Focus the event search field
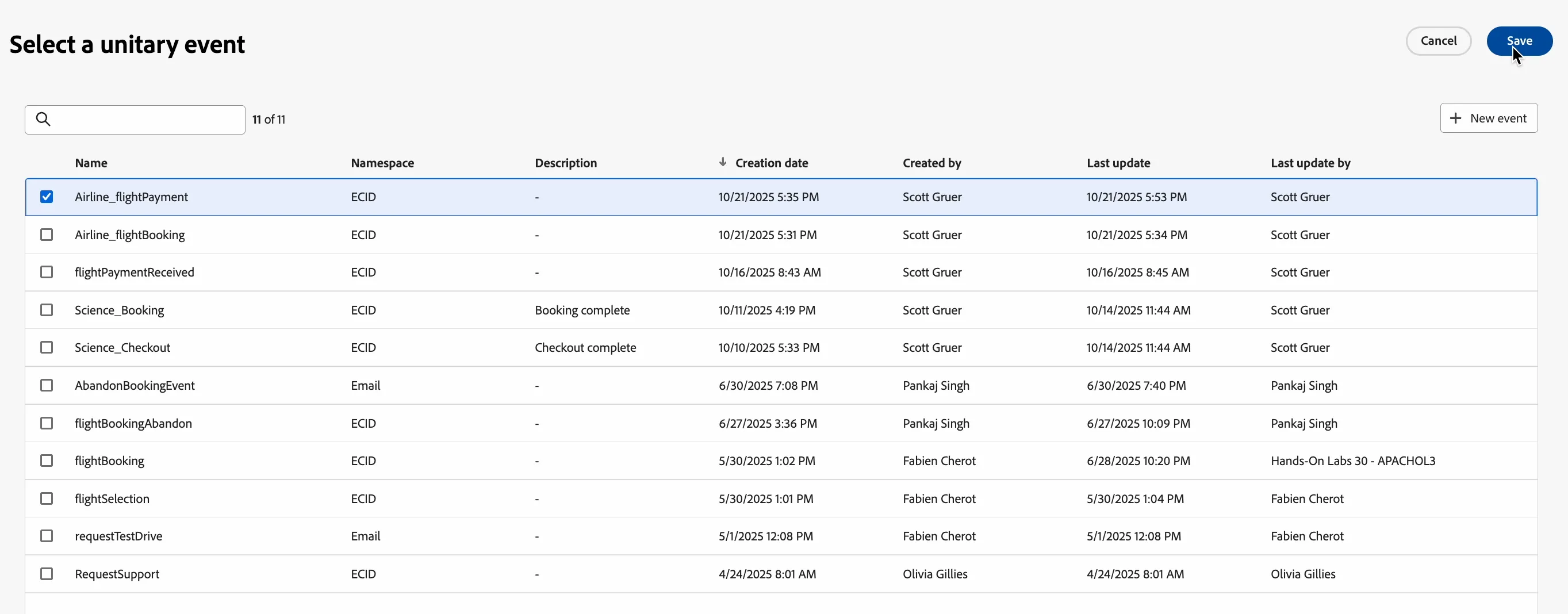The image size is (1568, 614). pyautogui.click(x=135, y=119)
